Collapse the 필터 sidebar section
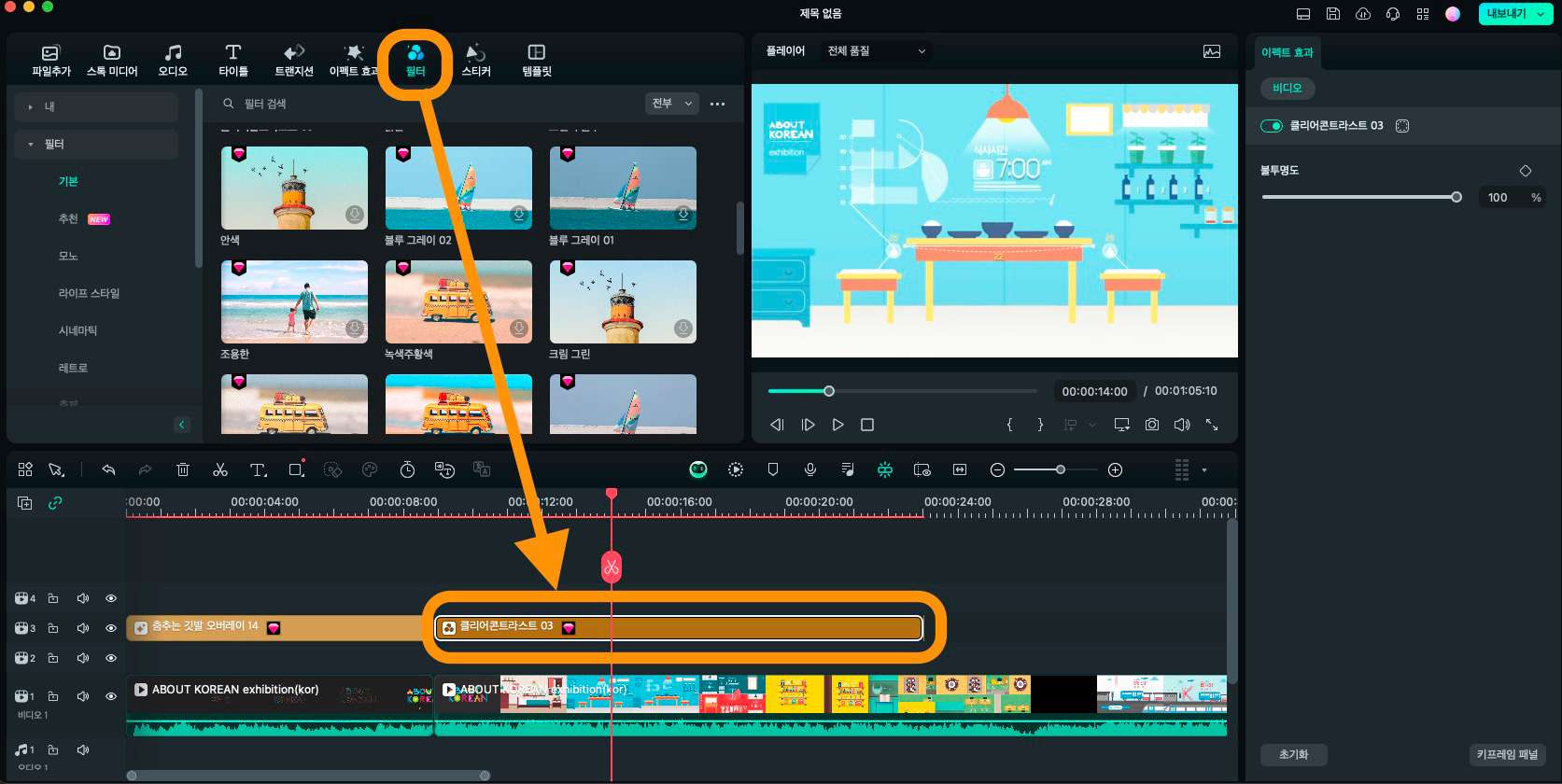The image size is (1562, 784). [x=95, y=145]
